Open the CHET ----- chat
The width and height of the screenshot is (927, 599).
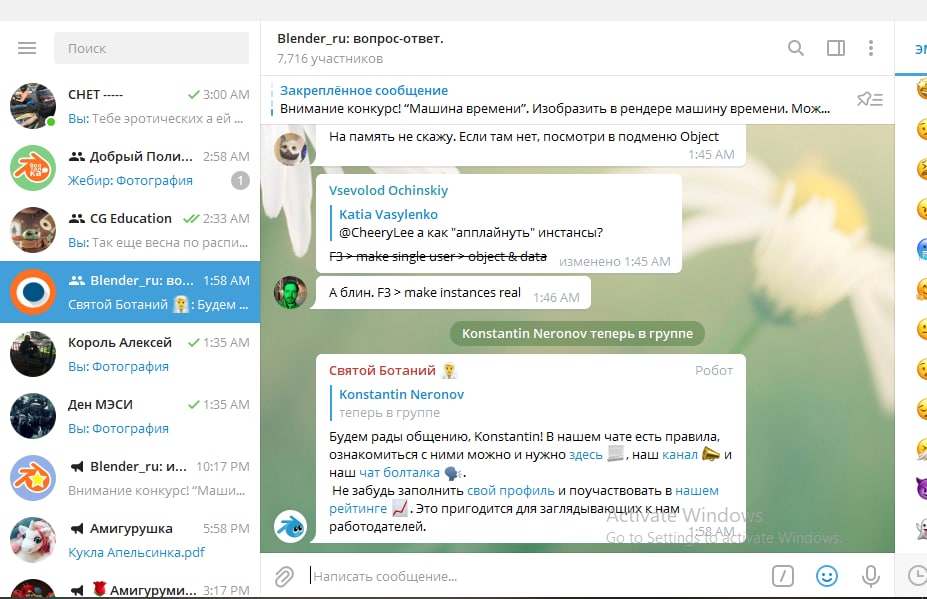pos(130,106)
